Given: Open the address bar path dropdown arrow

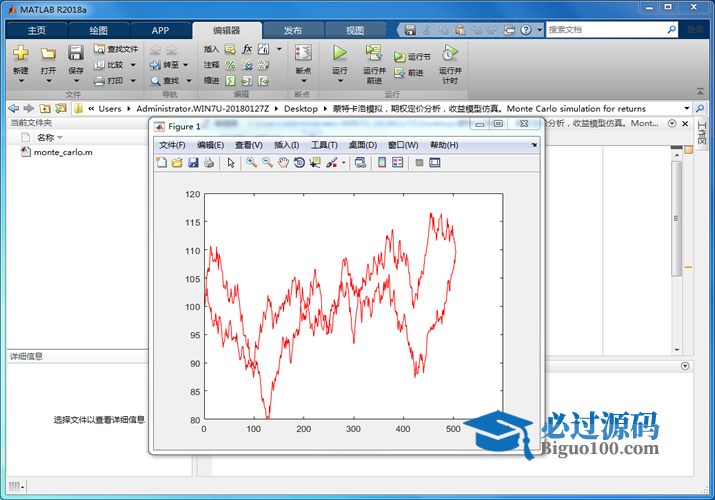Looking at the screenshot, I should coord(687,108).
